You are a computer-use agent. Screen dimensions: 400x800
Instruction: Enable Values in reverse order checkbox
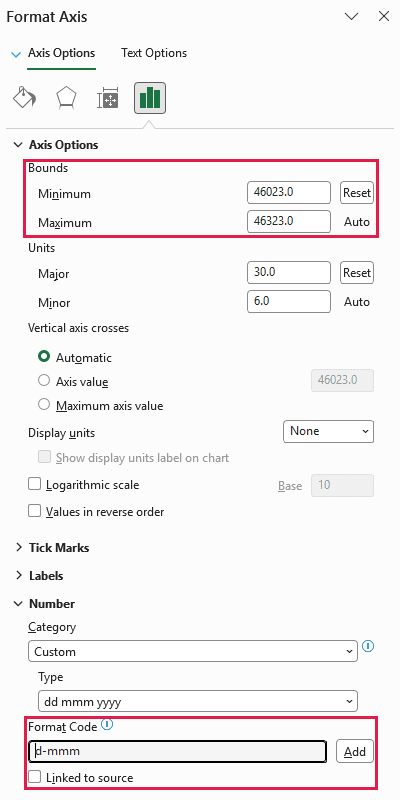(x=34, y=511)
